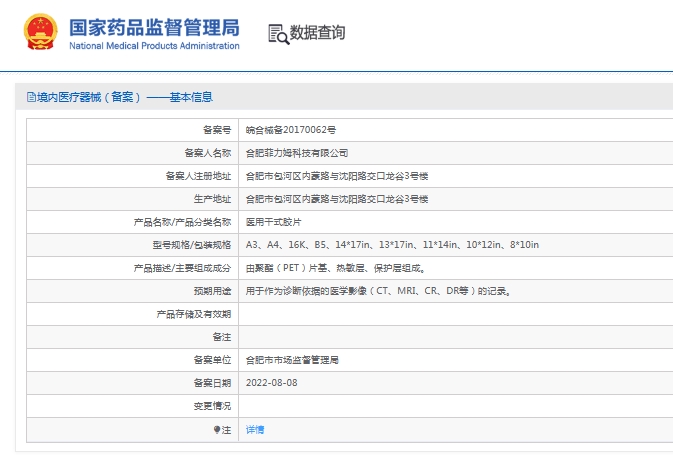Select the 生产地址 label cell

(212, 199)
